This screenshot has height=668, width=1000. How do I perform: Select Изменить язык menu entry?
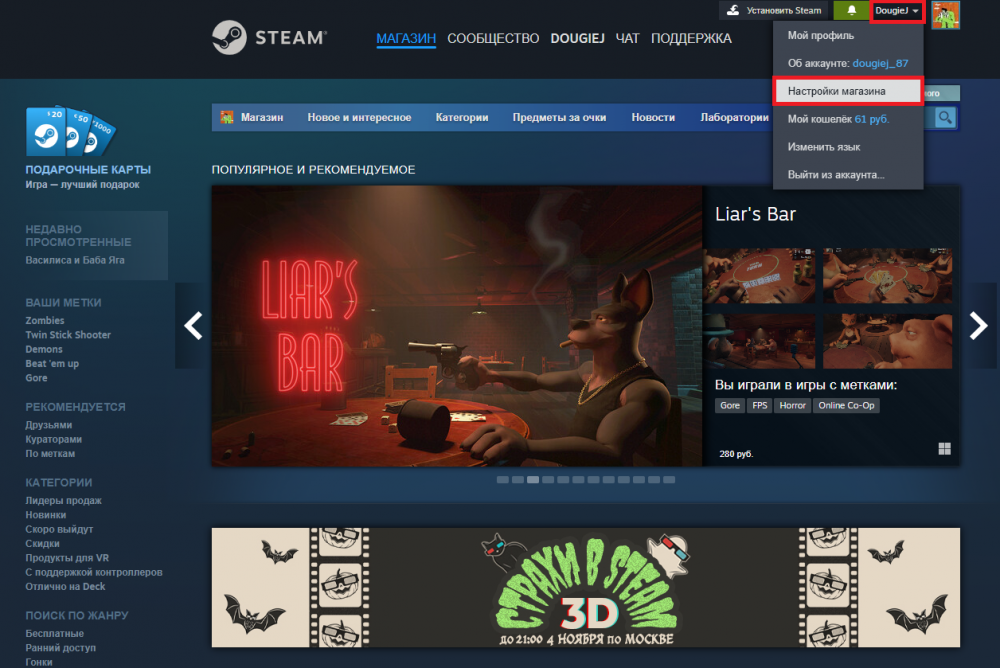[848, 147]
